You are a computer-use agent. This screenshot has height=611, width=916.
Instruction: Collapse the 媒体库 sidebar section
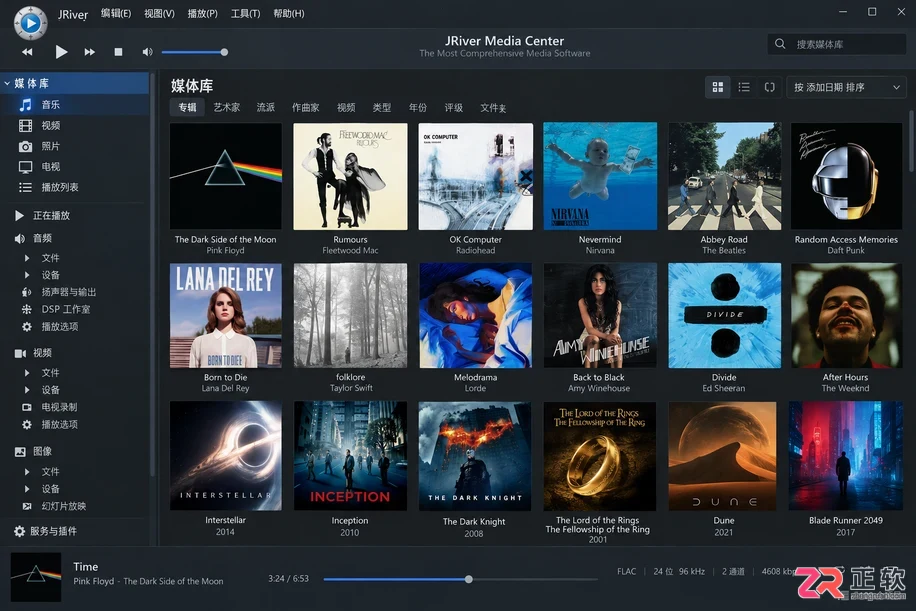click(x=7, y=84)
